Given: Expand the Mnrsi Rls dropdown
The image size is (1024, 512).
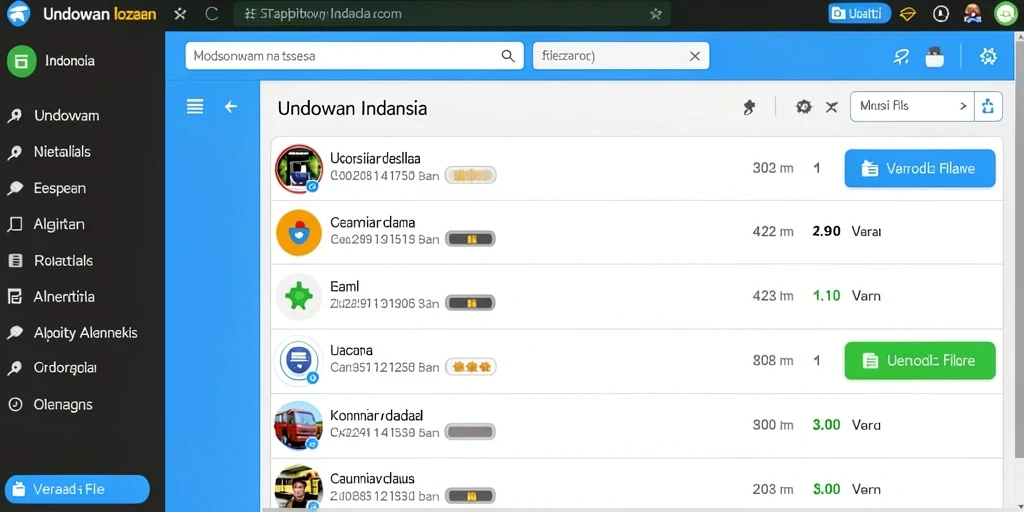Looking at the screenshot, I should click(x=912, y=106).
